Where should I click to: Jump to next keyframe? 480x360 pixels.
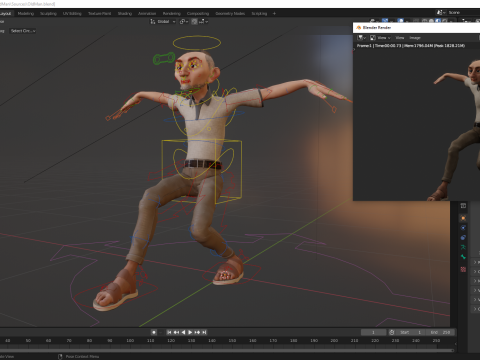click(197, 332)
